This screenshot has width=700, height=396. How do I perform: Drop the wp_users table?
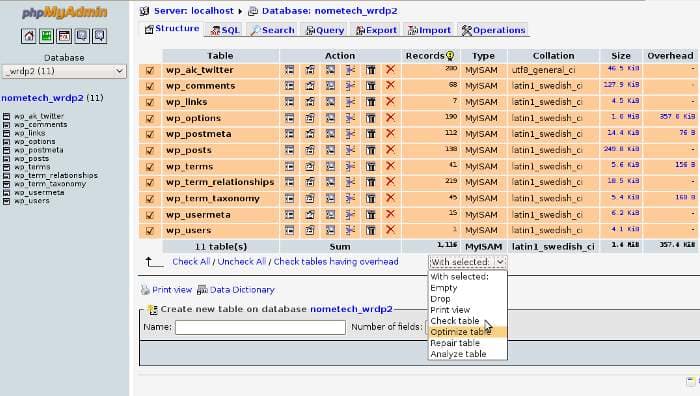point(391,230)
